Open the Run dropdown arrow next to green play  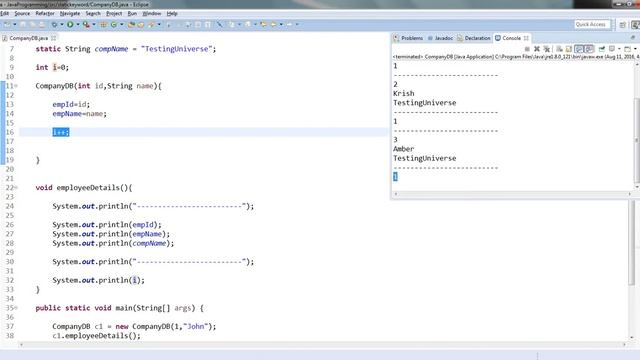[78, 24]
